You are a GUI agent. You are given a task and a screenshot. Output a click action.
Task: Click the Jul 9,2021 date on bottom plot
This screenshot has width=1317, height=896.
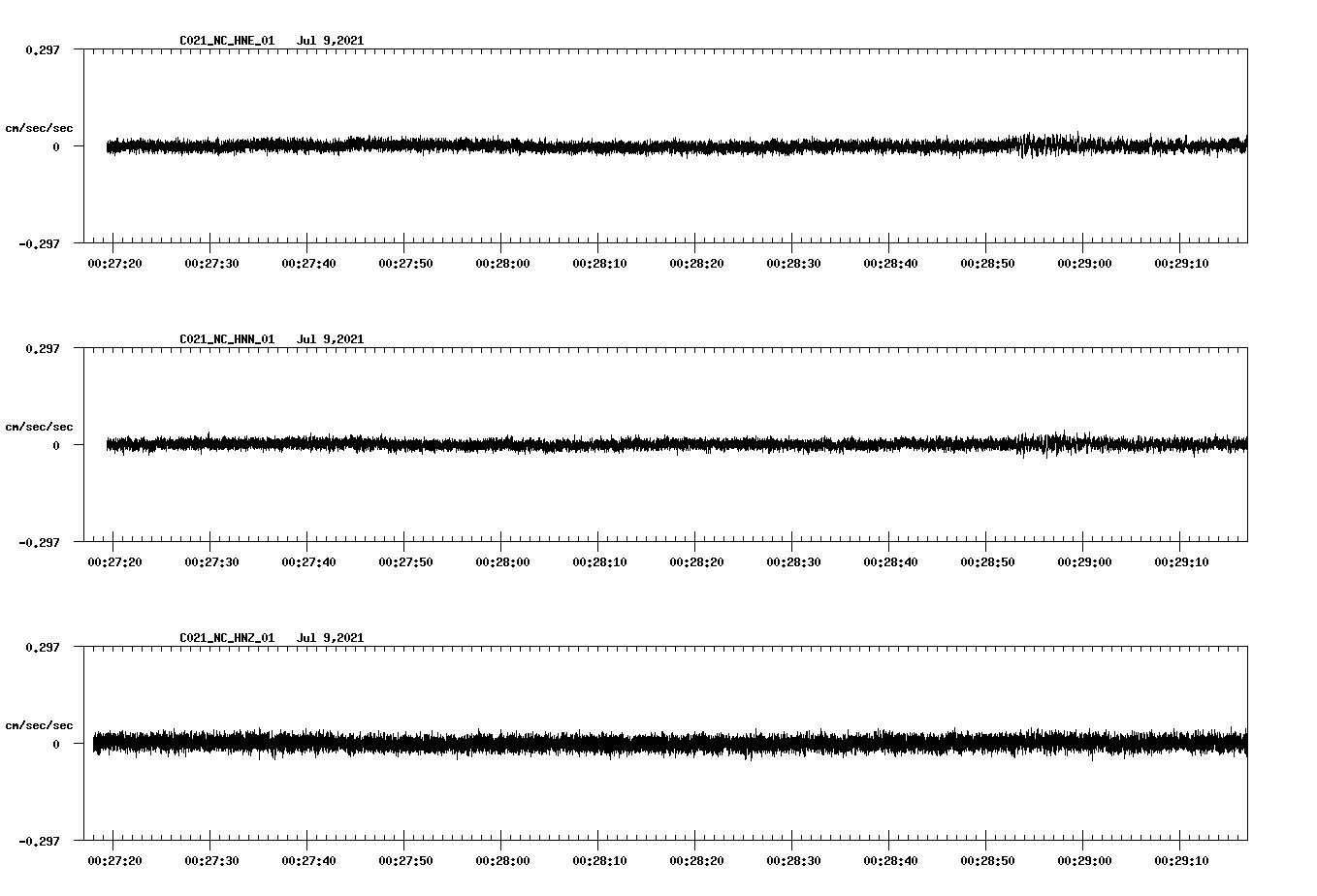[x=332, y=635]
